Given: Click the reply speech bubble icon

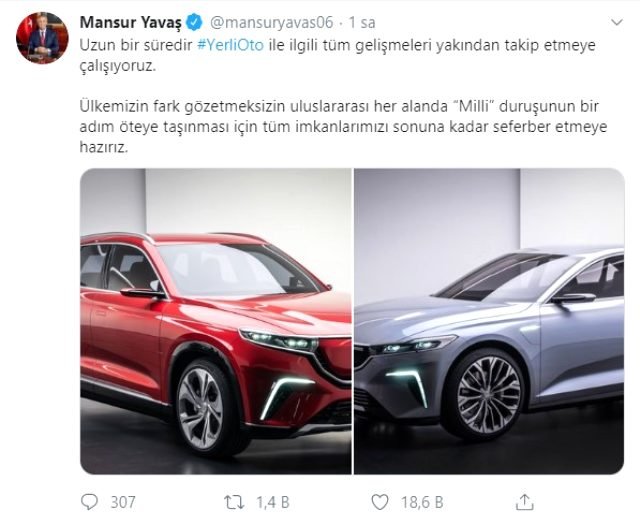Looking at the screenshot, I should click(x=89, y=502).
